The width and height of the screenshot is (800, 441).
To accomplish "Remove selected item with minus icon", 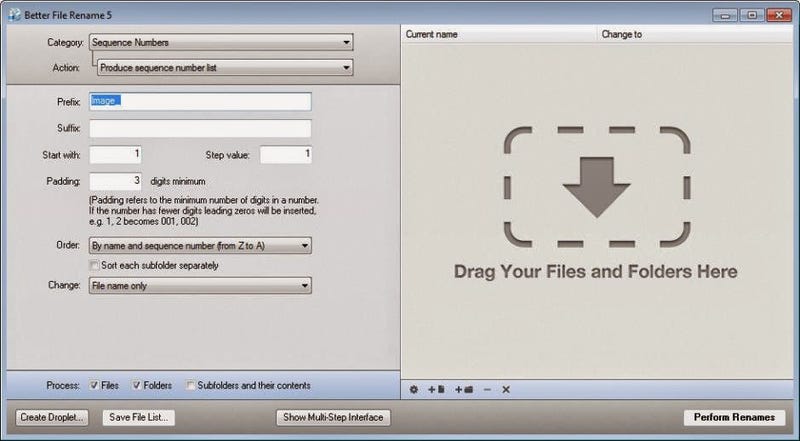I will click(487, 389).
